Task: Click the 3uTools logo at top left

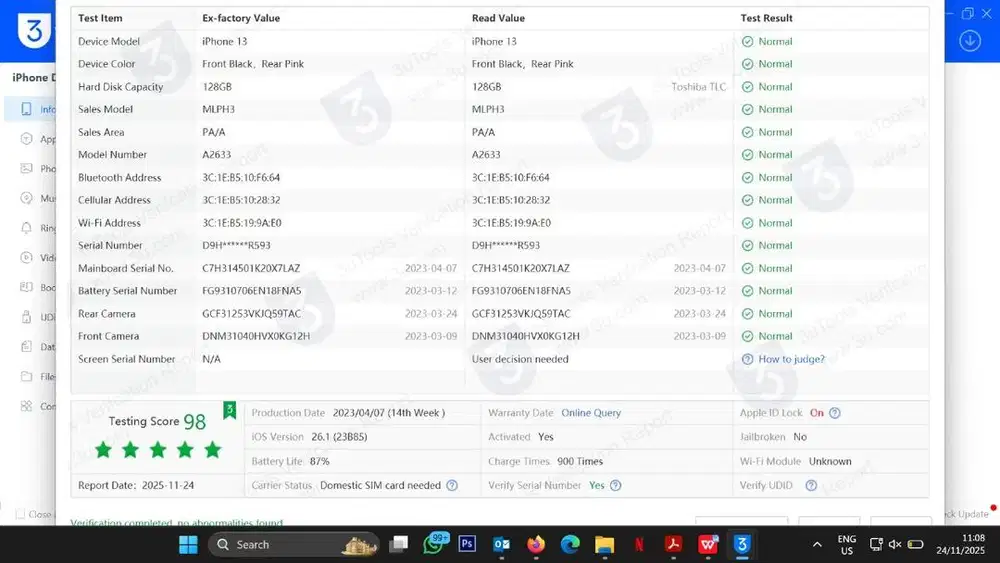Action: pyautogui.click(x=34, y=30)
